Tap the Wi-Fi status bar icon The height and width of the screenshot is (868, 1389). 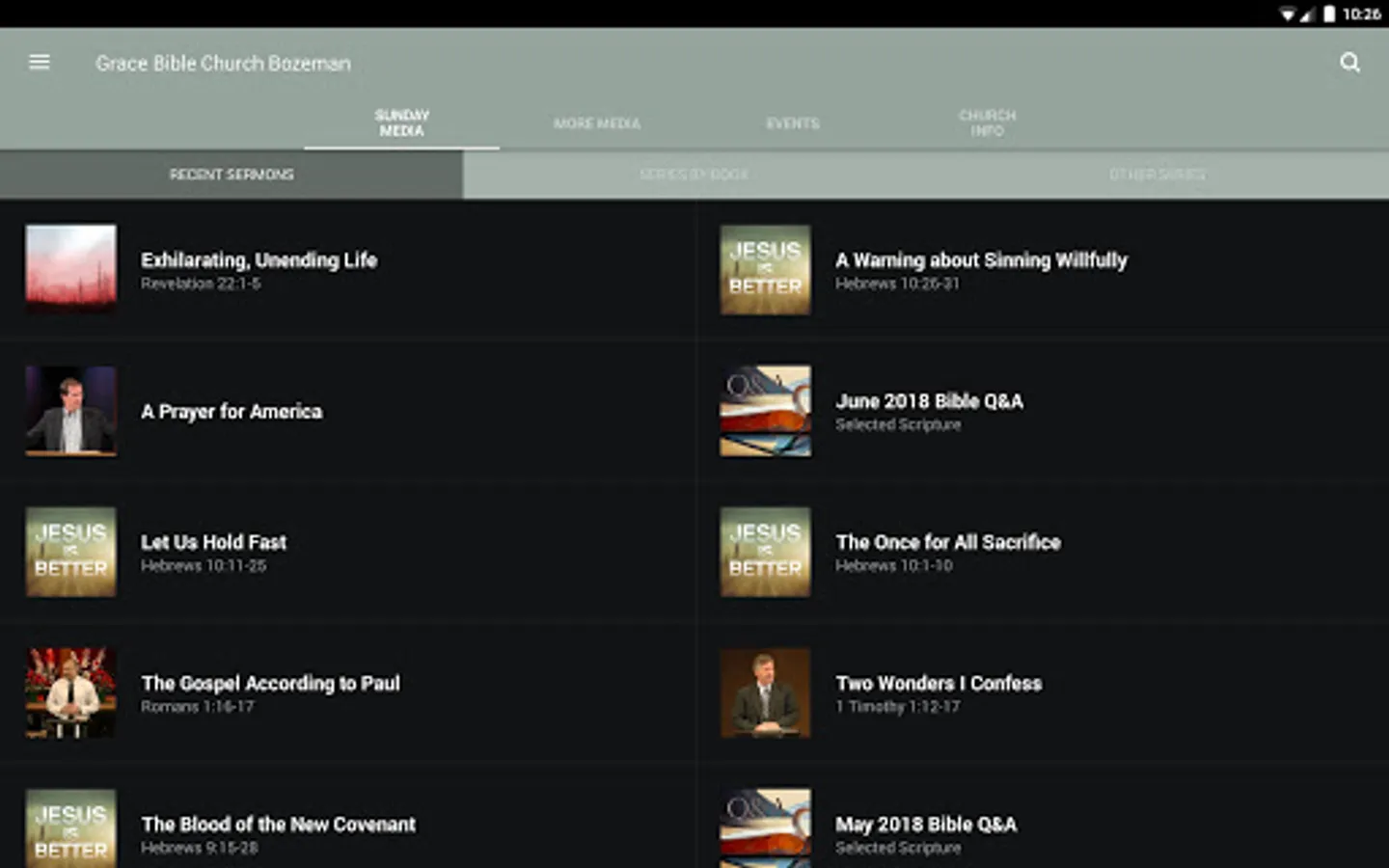(x=1288, y=14)
